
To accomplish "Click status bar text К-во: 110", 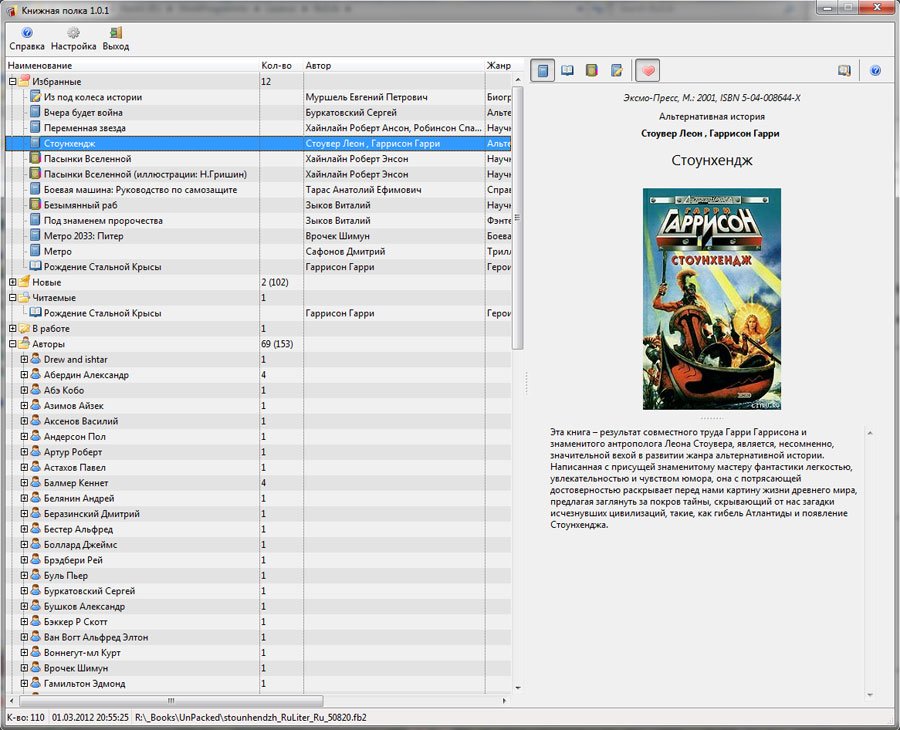I will (x=26, y=717).
